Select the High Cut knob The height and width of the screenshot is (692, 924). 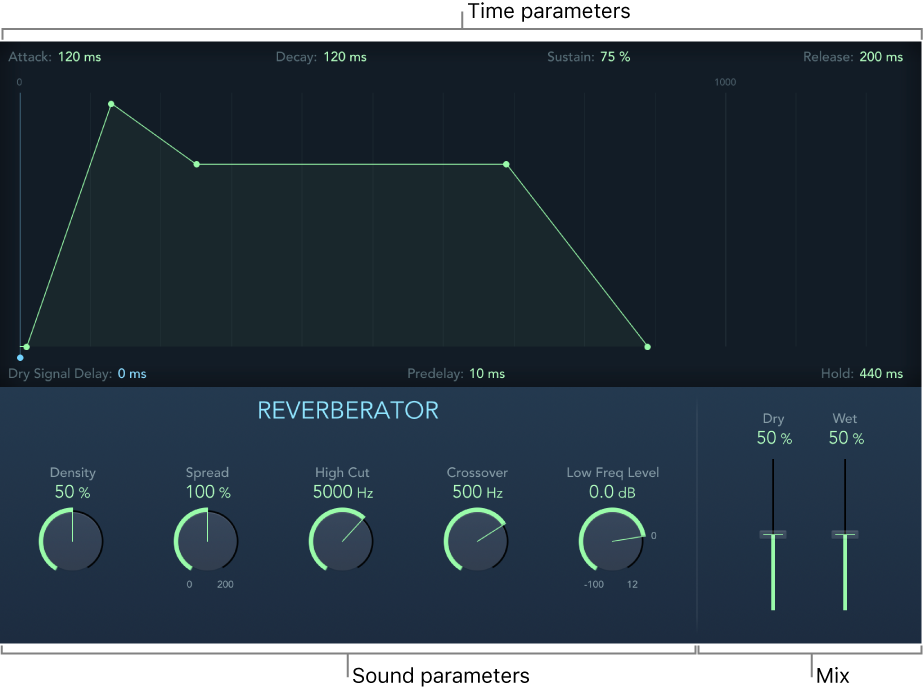click(x=341, y=540)
